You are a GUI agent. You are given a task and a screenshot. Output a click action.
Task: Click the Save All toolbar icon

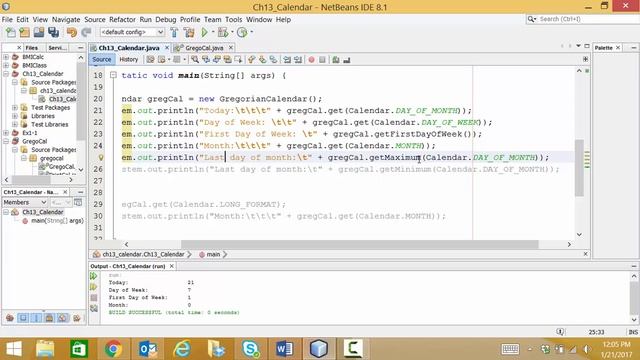tap(53, 32)
